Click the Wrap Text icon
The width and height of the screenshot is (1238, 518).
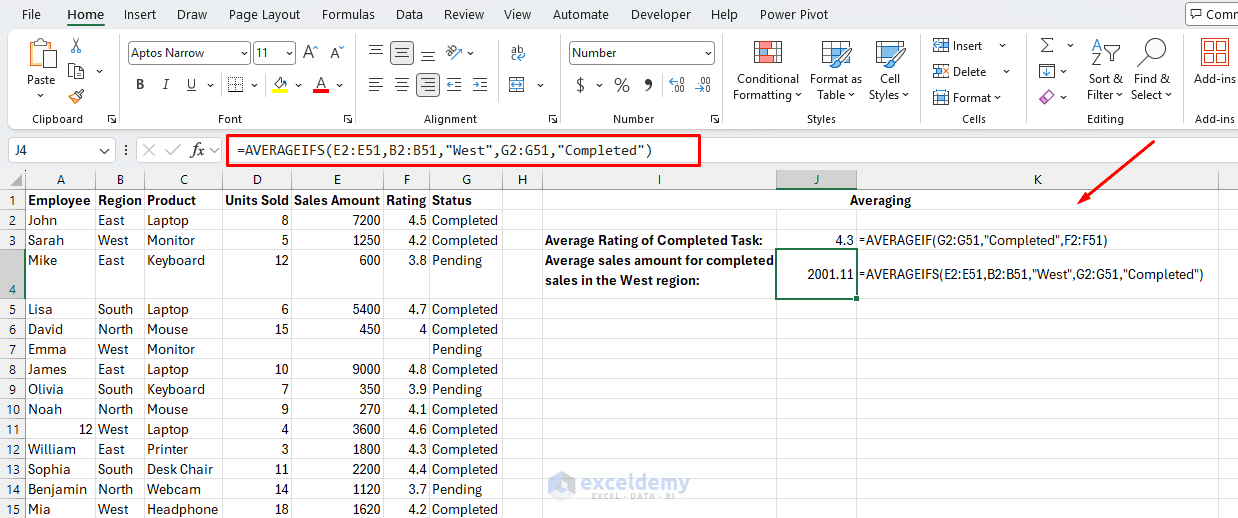click(x=518, y=53)
